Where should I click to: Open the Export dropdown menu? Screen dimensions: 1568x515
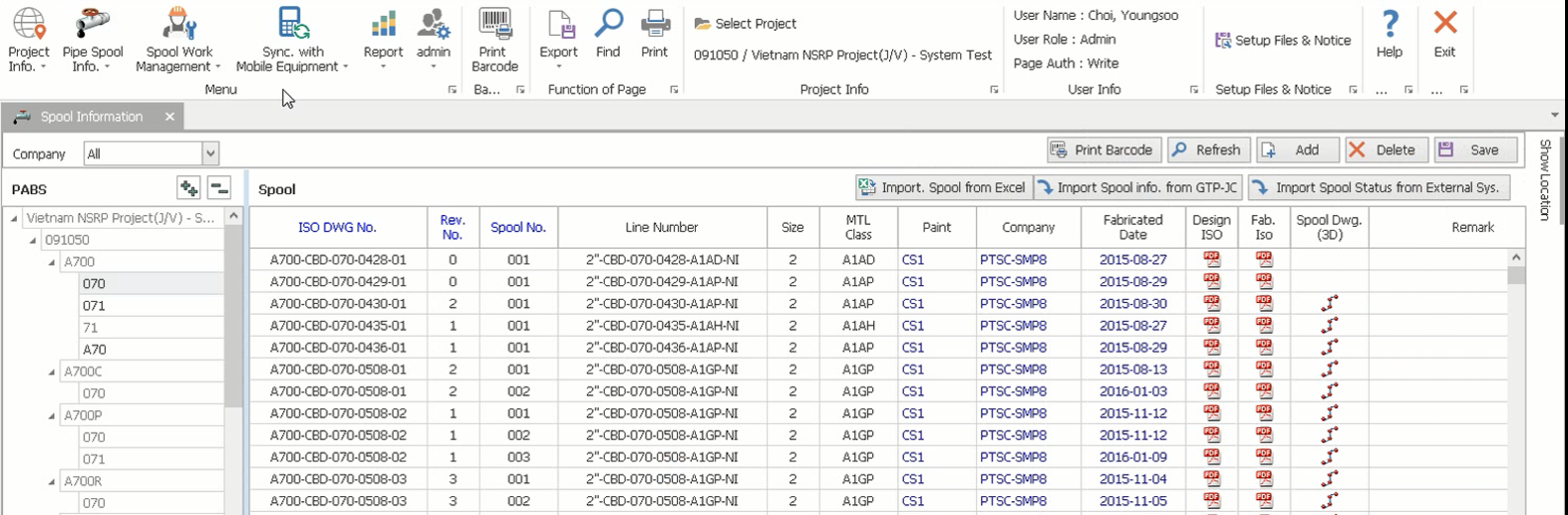558,42
